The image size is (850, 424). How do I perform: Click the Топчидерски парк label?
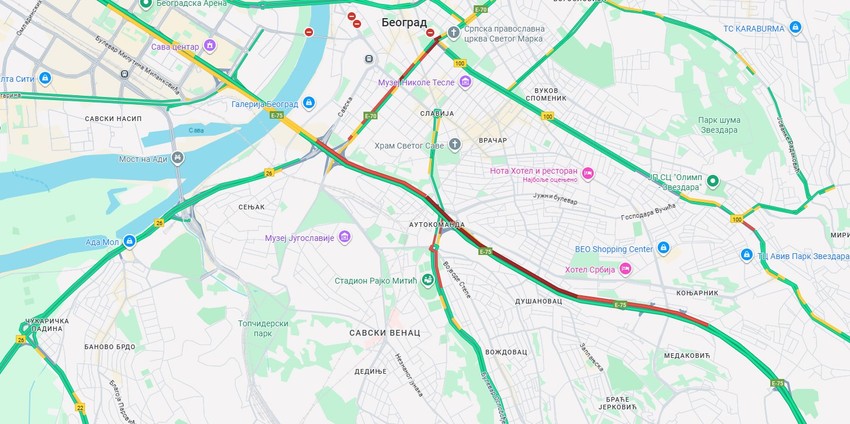263,328
